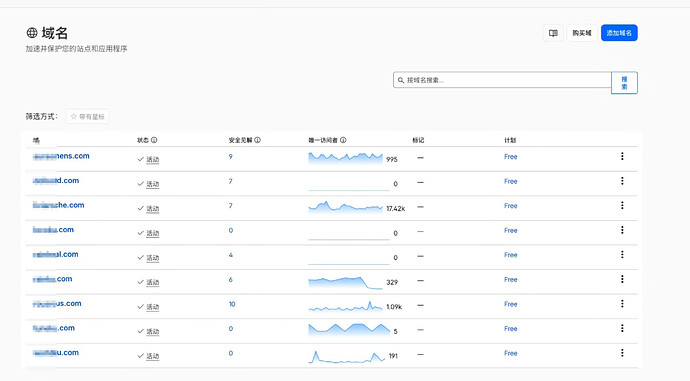Click the Free plan link for che.com
The height and width of the screenshot is (381, 690).
[x=510, y=206]
